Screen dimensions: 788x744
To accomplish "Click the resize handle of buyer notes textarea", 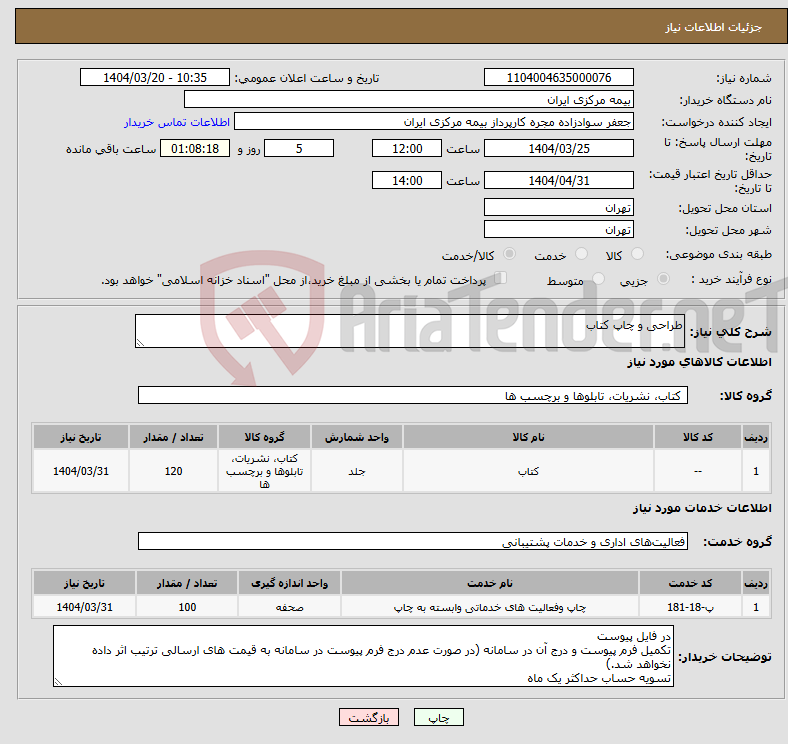I will 58,682.
